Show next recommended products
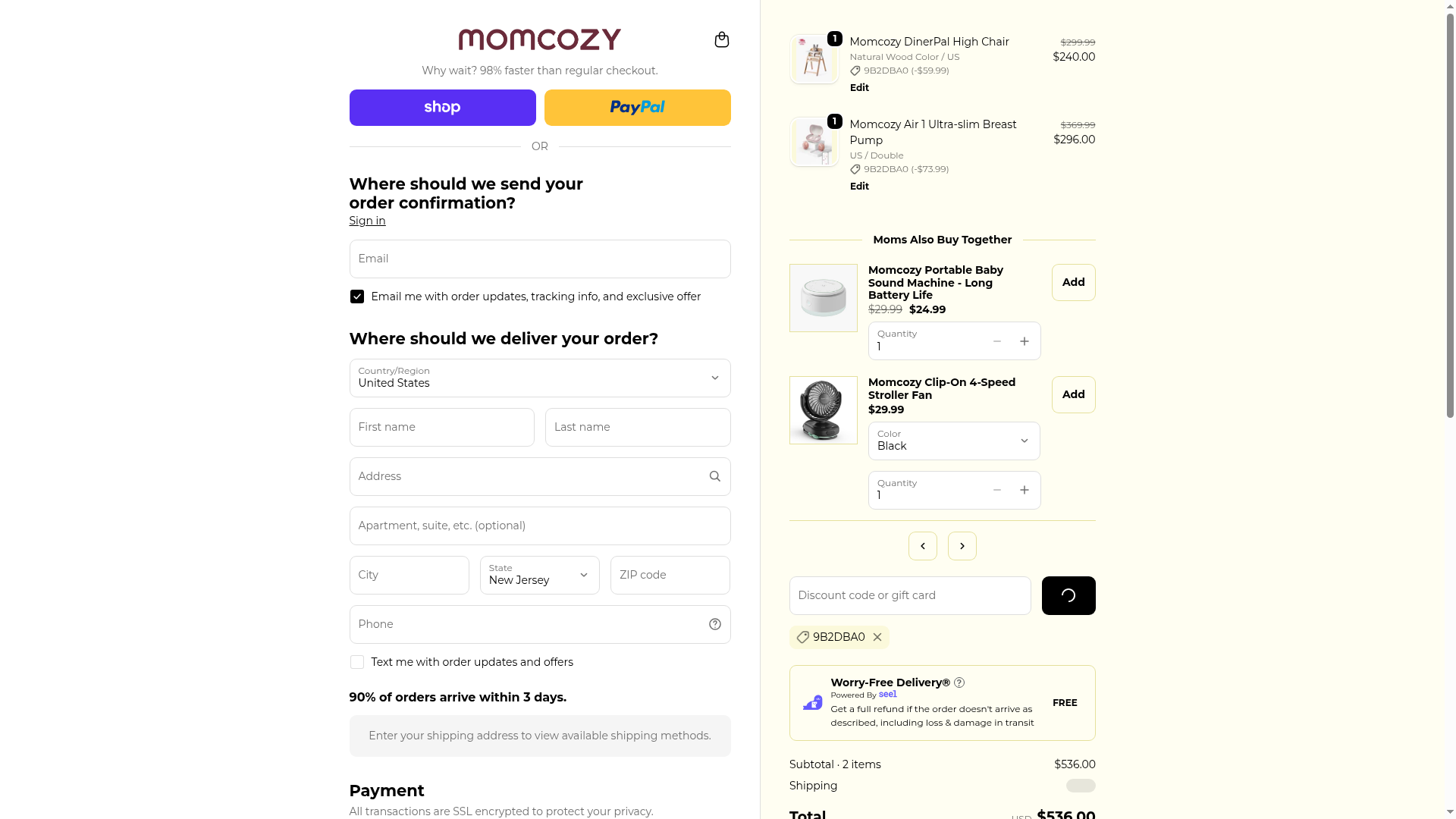1456x819 pixels. pos(962,546)
